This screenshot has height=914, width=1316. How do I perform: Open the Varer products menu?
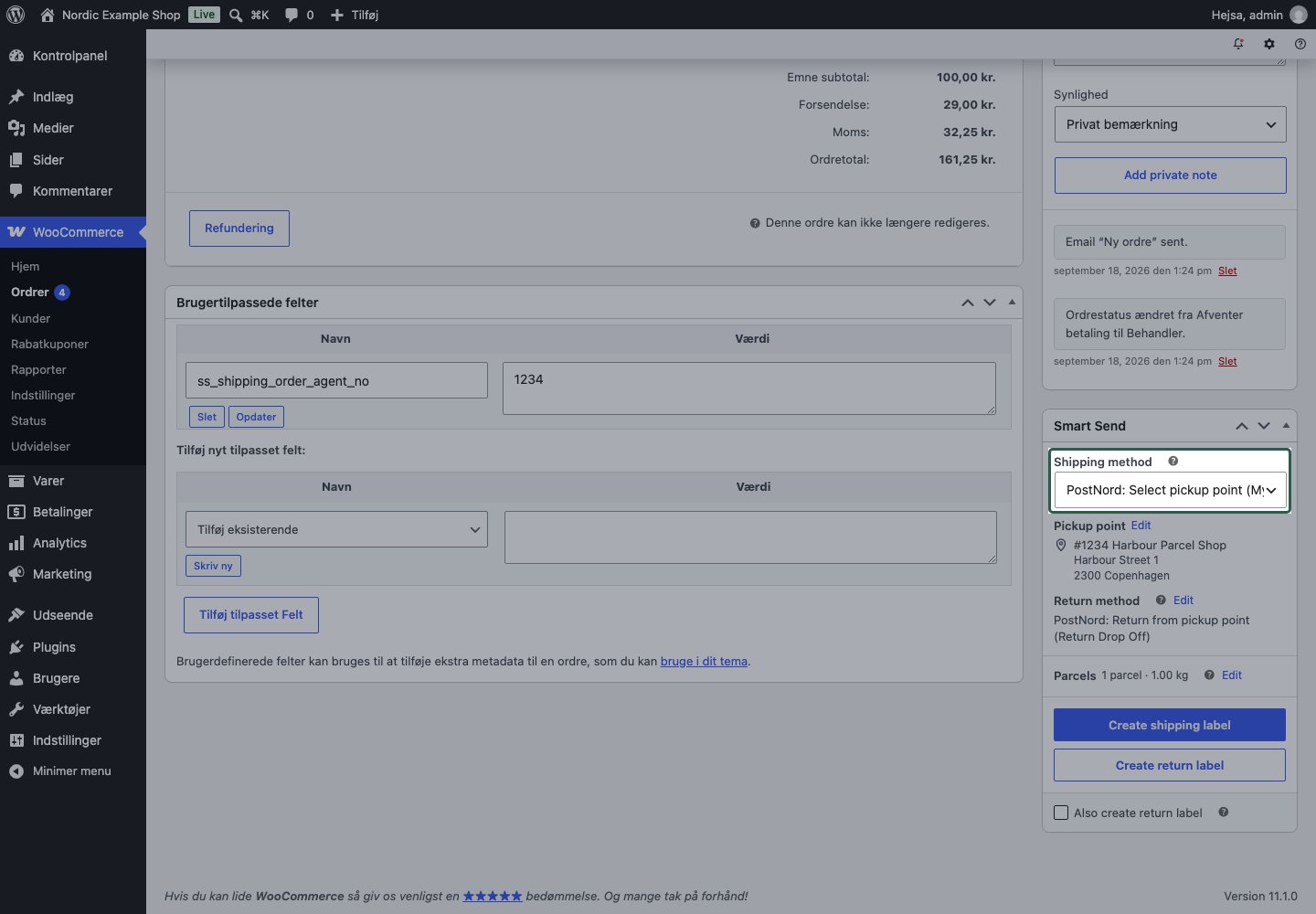pos(73,481)
